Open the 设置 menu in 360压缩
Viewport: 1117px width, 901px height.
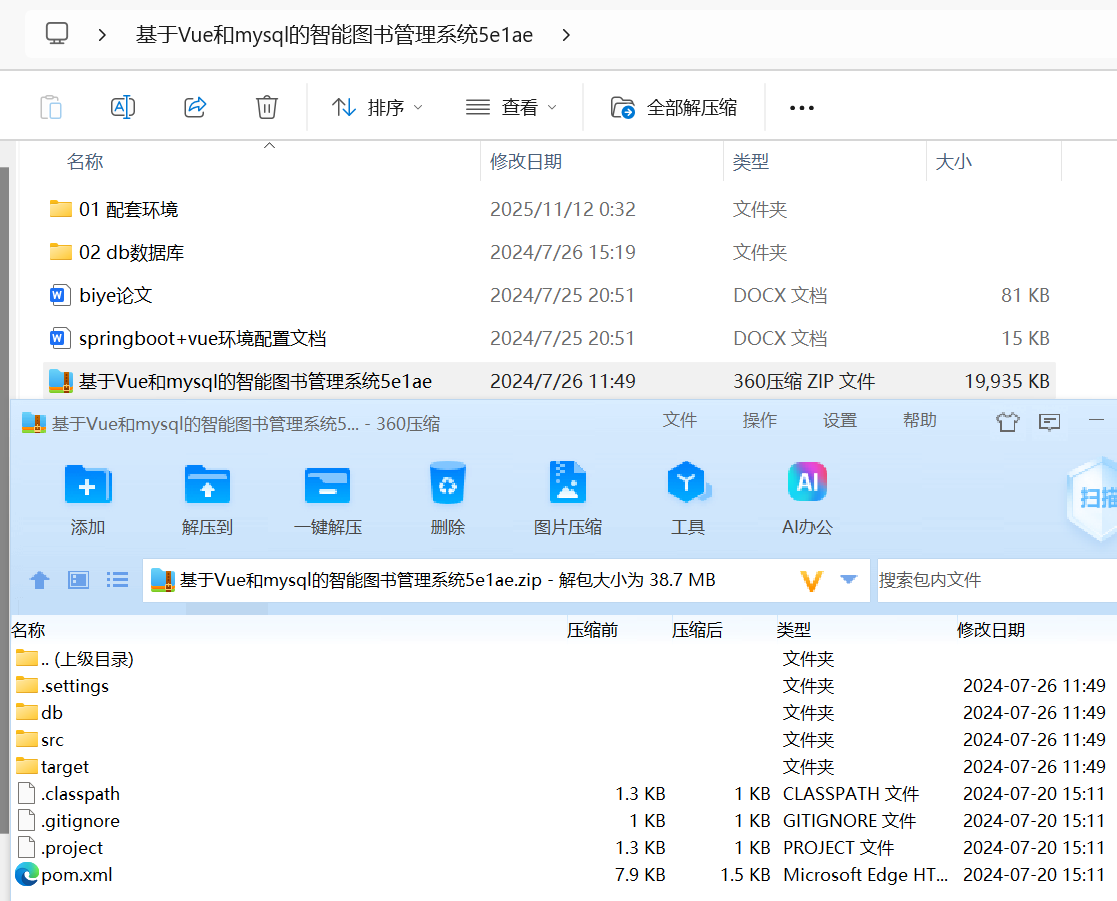[x=839, y=421]
